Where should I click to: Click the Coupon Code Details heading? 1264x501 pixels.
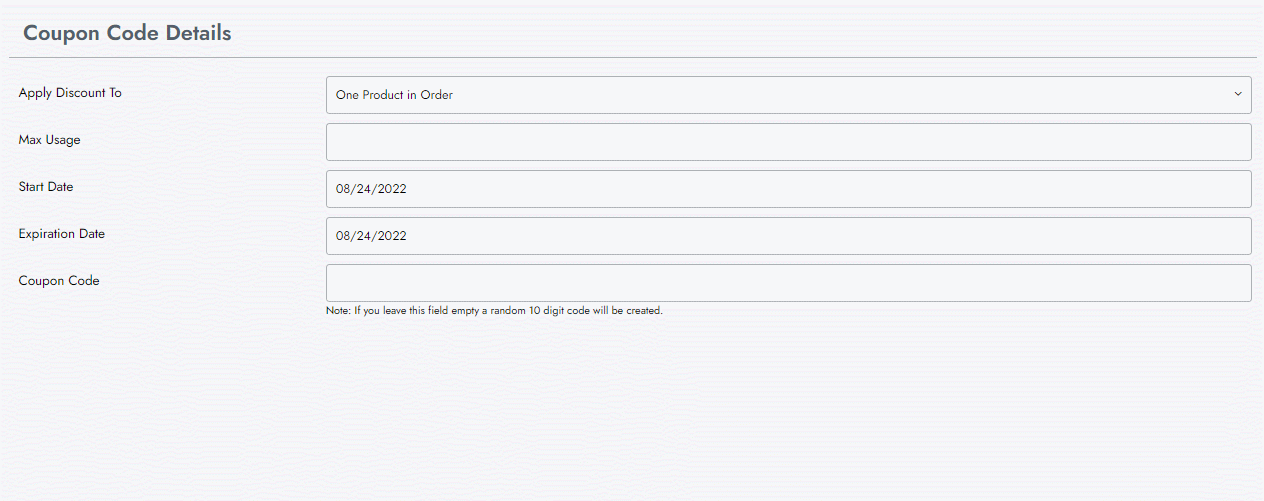127,33
